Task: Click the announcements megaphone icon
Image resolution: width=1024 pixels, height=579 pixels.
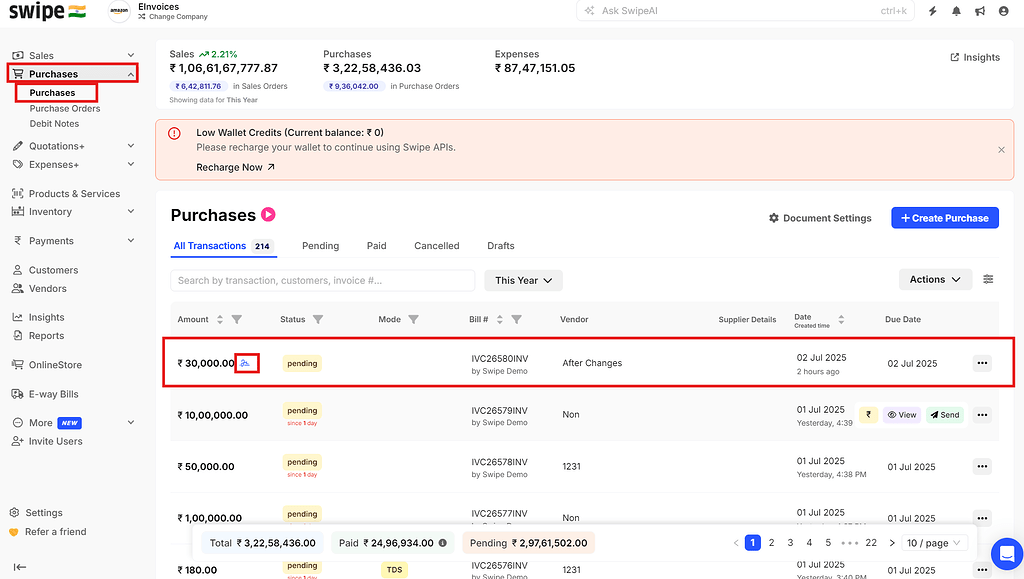Action: coord(980,11)
